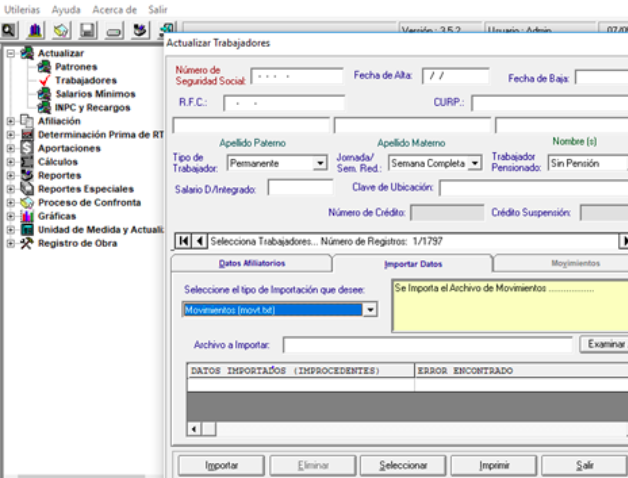
Task: Click the Actualizar tree node icon
Action: click(x=27, y=53)
